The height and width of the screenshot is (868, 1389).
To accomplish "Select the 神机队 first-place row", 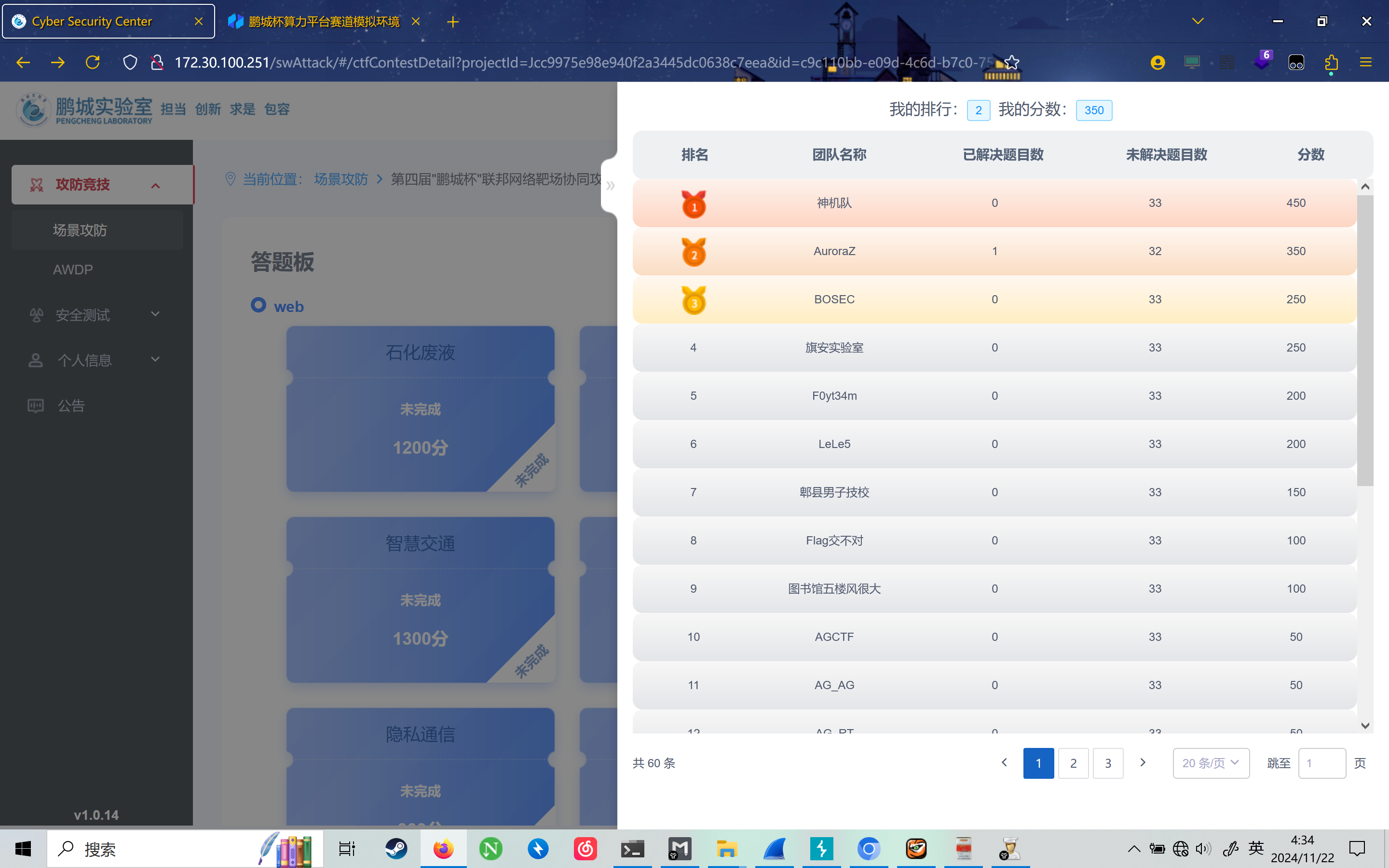I will click(x=994, y=203).
